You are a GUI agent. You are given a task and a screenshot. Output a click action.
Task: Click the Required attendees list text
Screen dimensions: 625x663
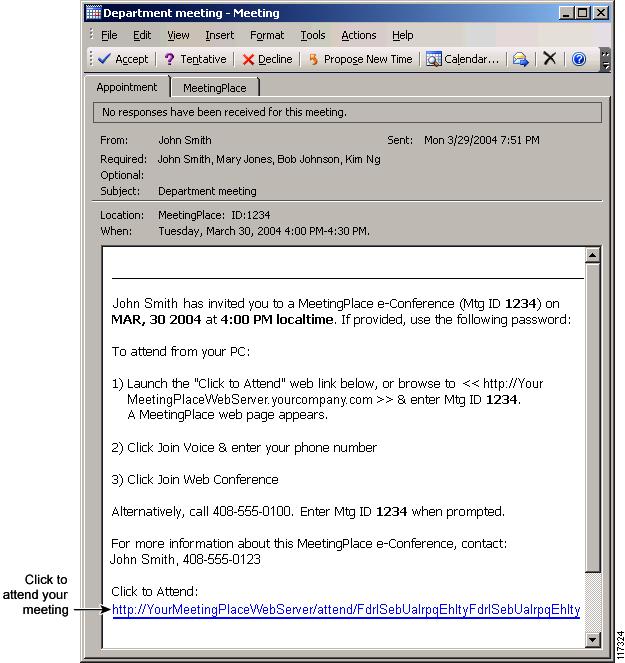(x=269, y=159)
